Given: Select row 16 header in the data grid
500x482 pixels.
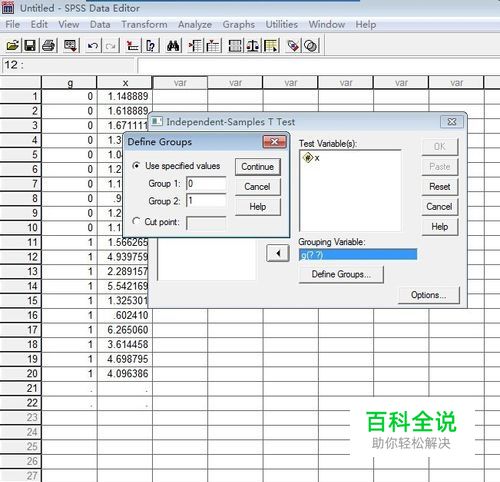Looking at the screenshot, I should pyautogui.click(x=21, y=315).
